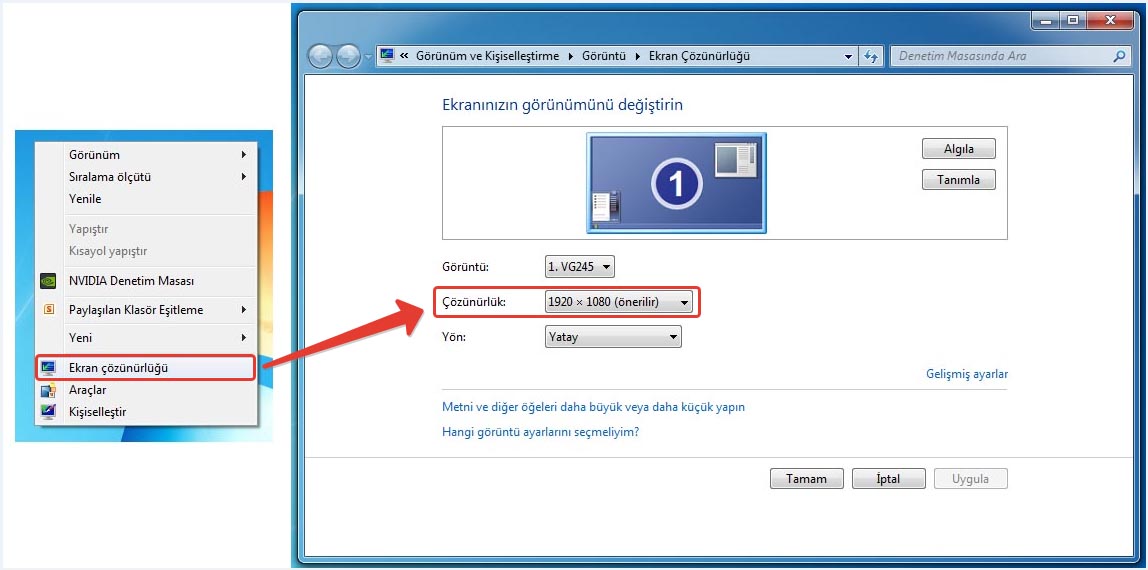The height and width of the screenshot is (570, 1148).
Task: Expand the Çözünürlük resolution dropdown
Action: pyautogui.click(x=619, y=302)
